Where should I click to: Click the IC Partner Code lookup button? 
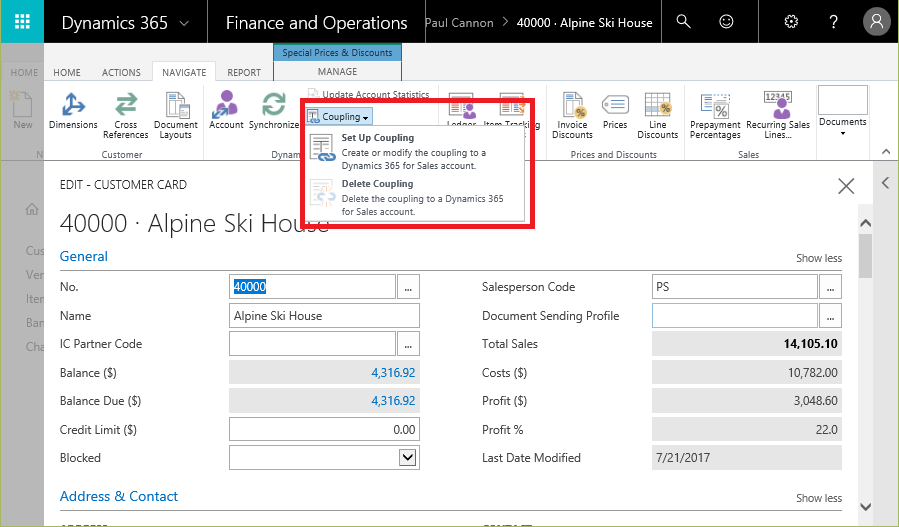coord(408,343)
